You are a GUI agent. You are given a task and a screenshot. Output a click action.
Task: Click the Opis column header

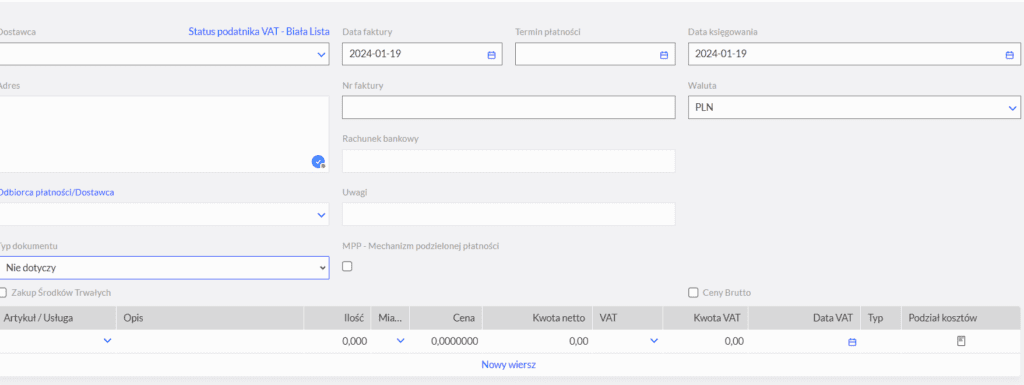(210, 318)
